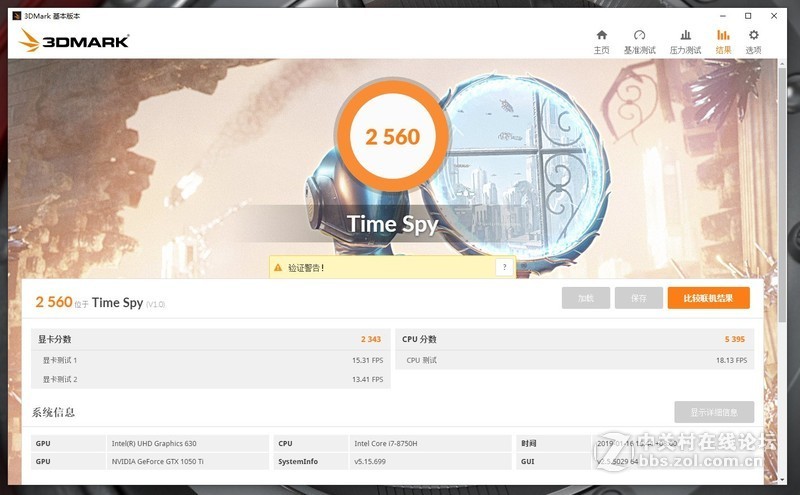Screen dimensions: 800x495
Task: Click the scrollbar up arrow
Action: pyautogui.click(x=783, y=63)
